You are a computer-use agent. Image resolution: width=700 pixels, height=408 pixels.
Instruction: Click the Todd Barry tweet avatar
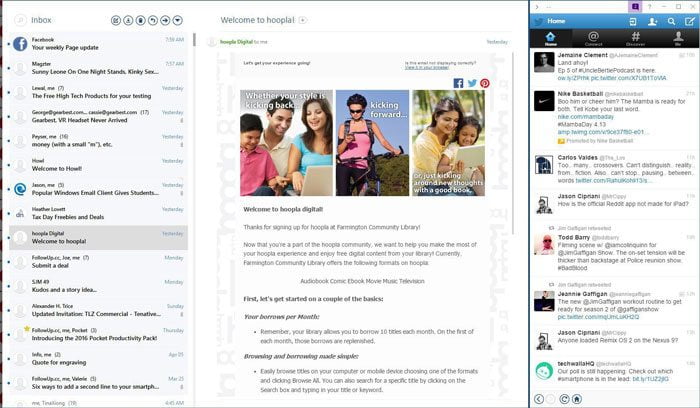(544, 245)
